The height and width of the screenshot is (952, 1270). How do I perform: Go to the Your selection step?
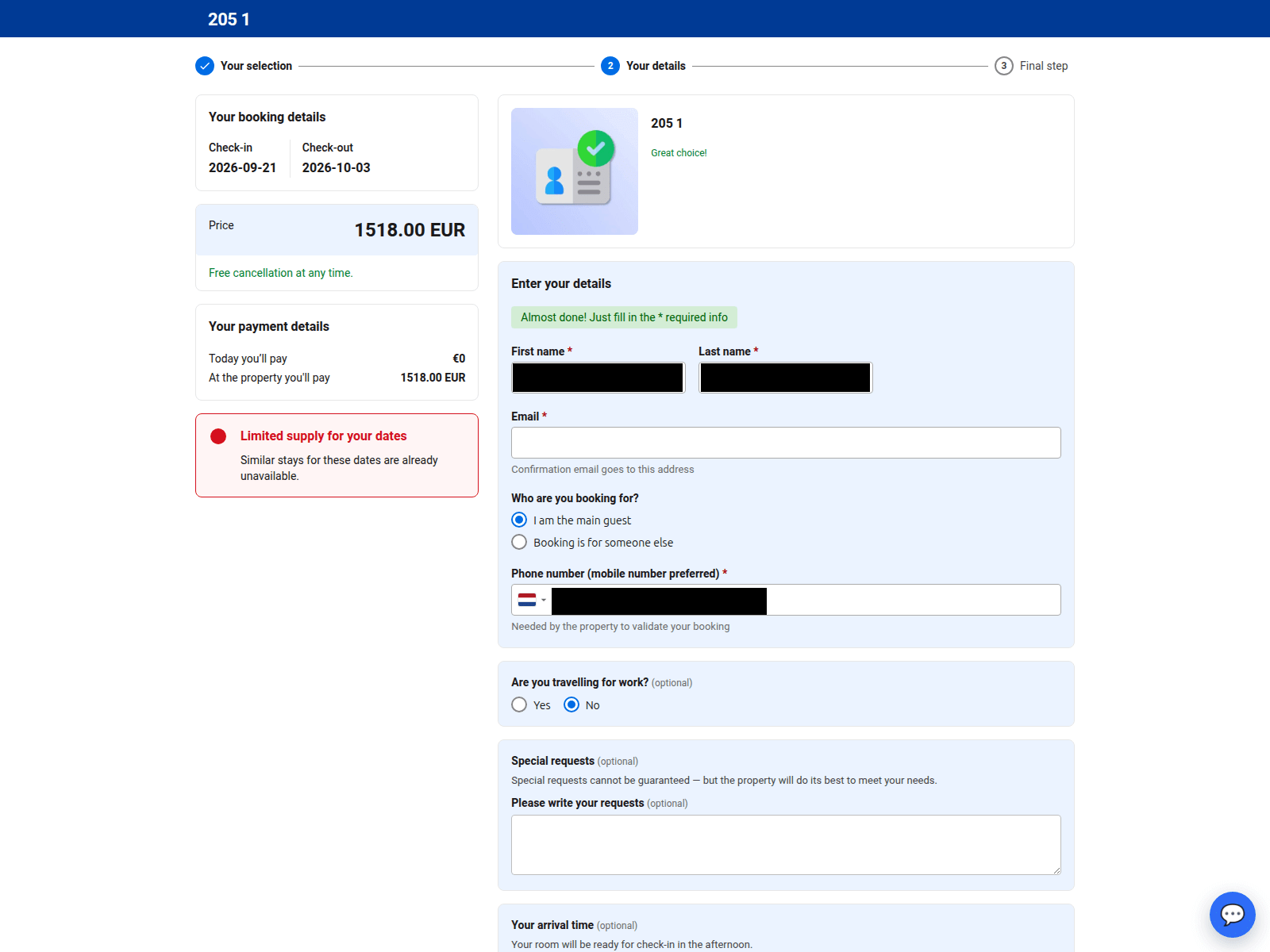pos(256,66)
